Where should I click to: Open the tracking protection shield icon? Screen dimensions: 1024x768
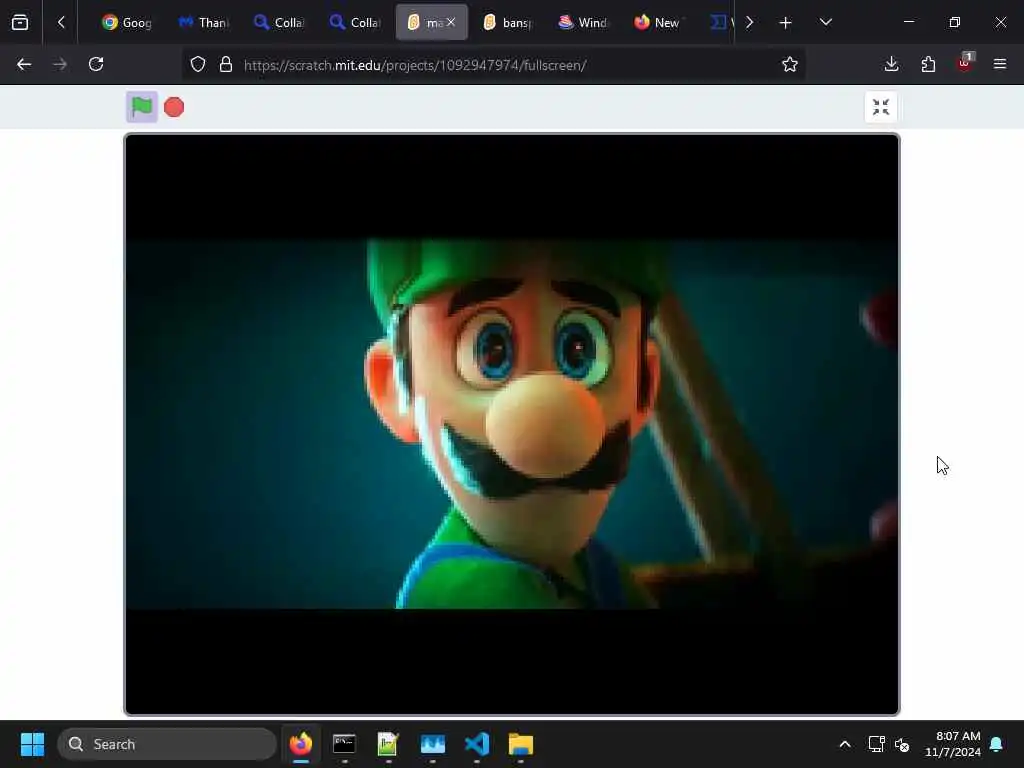point(198,64)
